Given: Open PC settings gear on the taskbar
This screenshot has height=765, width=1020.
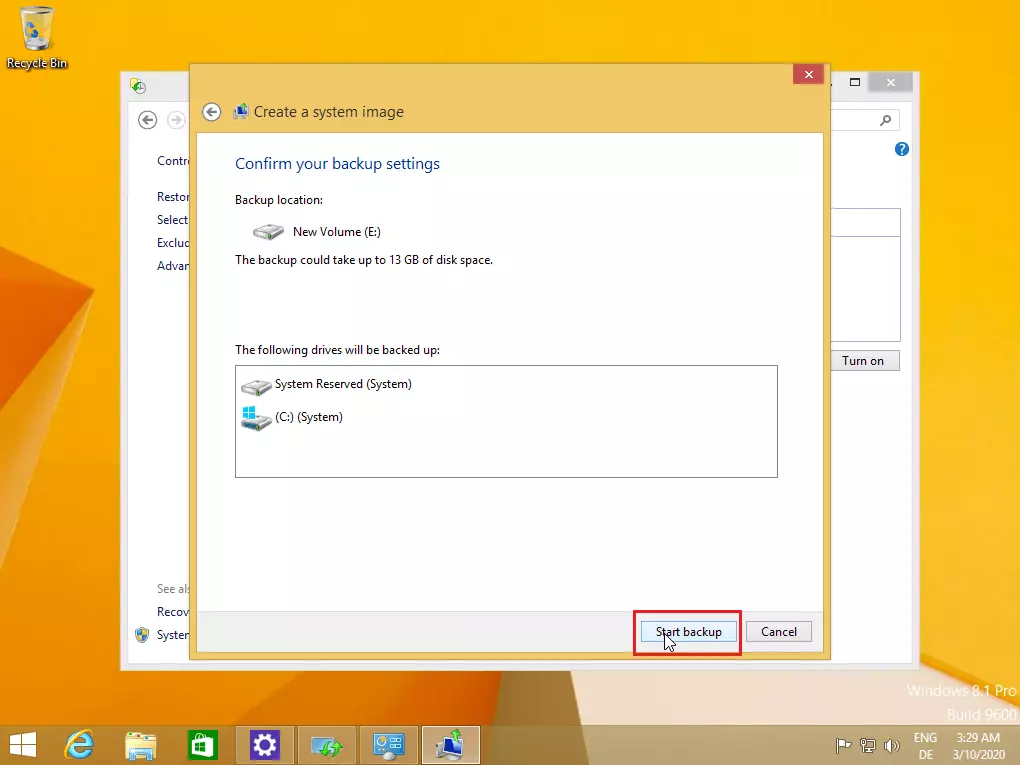Looking at the screenshot, I should coord(265,745).
